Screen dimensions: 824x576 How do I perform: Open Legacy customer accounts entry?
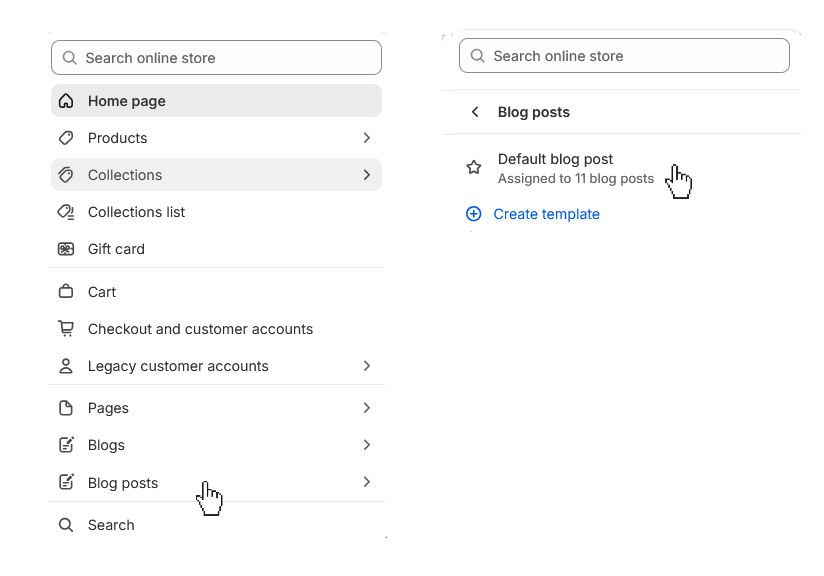[216, 366]
